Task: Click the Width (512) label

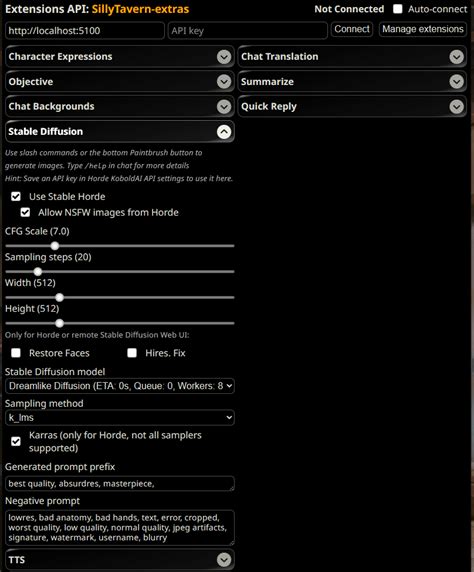Action: pos(30,283)
